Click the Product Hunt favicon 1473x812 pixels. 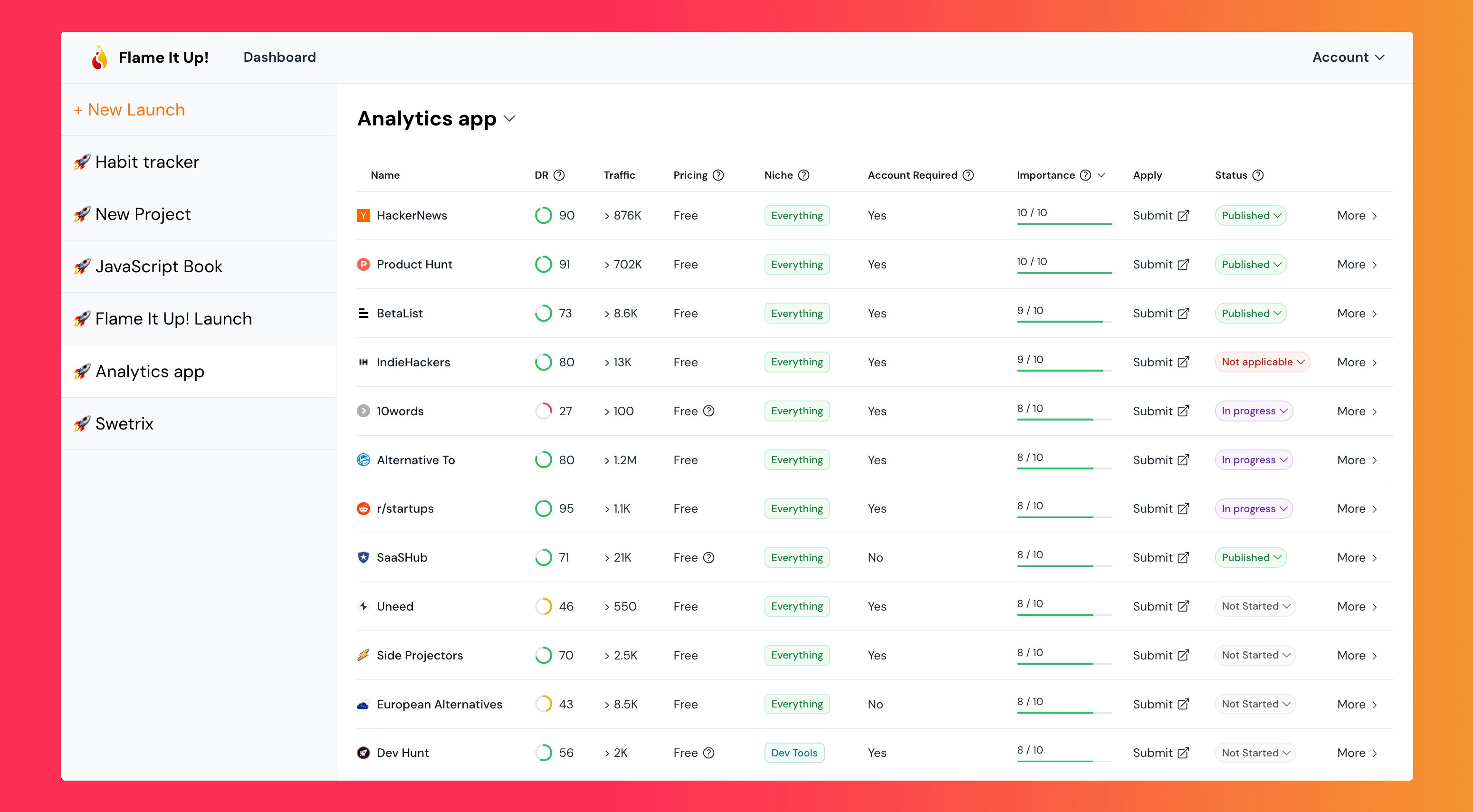[x=363, y=264]
